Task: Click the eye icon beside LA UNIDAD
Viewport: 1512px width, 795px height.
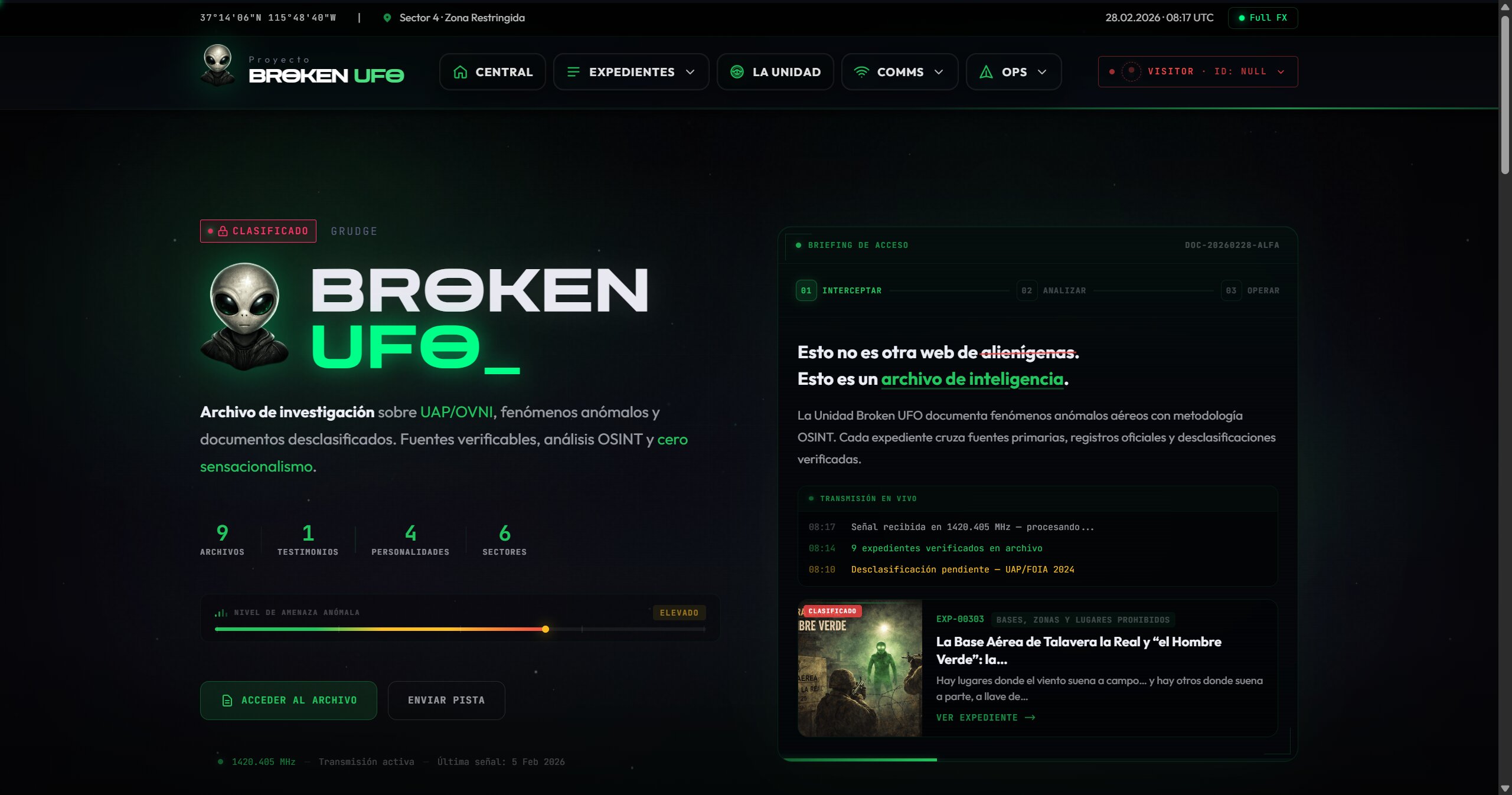Action: [x=737, y=72]
